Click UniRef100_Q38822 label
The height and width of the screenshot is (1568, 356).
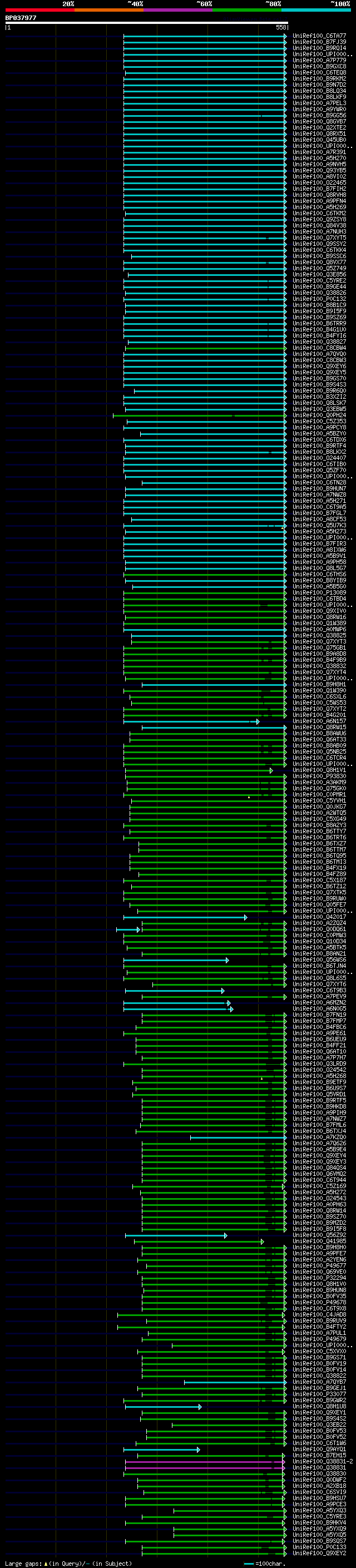319,1376
